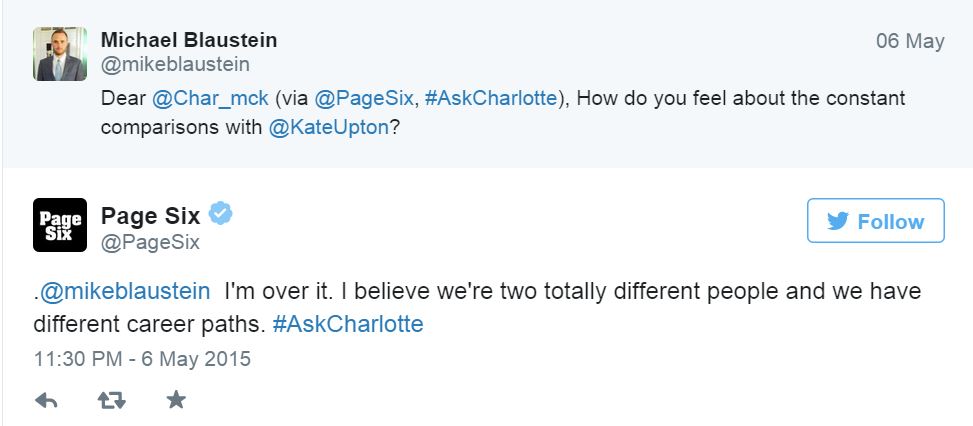Open the 11:30 PM - 6 May 2015 timestamp
This screenshot has height=426, width=973.
pos(142,358)
